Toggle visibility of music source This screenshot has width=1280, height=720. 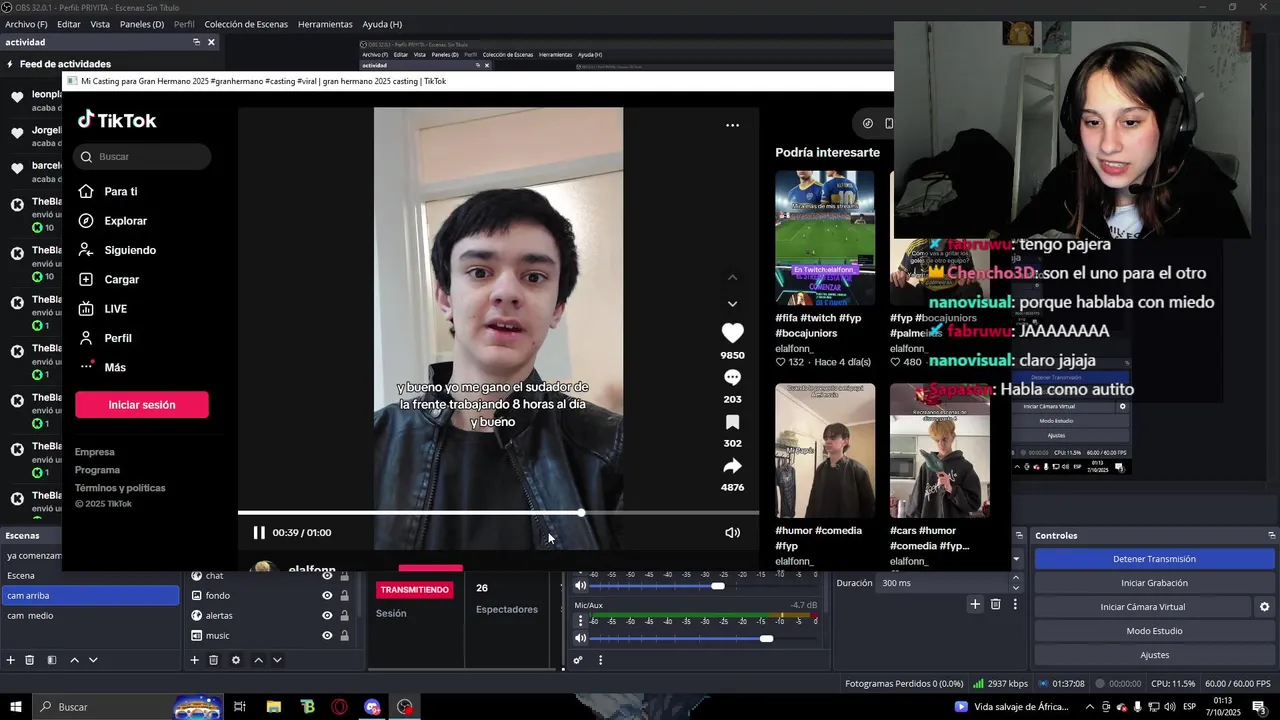(x=327, y=636)
